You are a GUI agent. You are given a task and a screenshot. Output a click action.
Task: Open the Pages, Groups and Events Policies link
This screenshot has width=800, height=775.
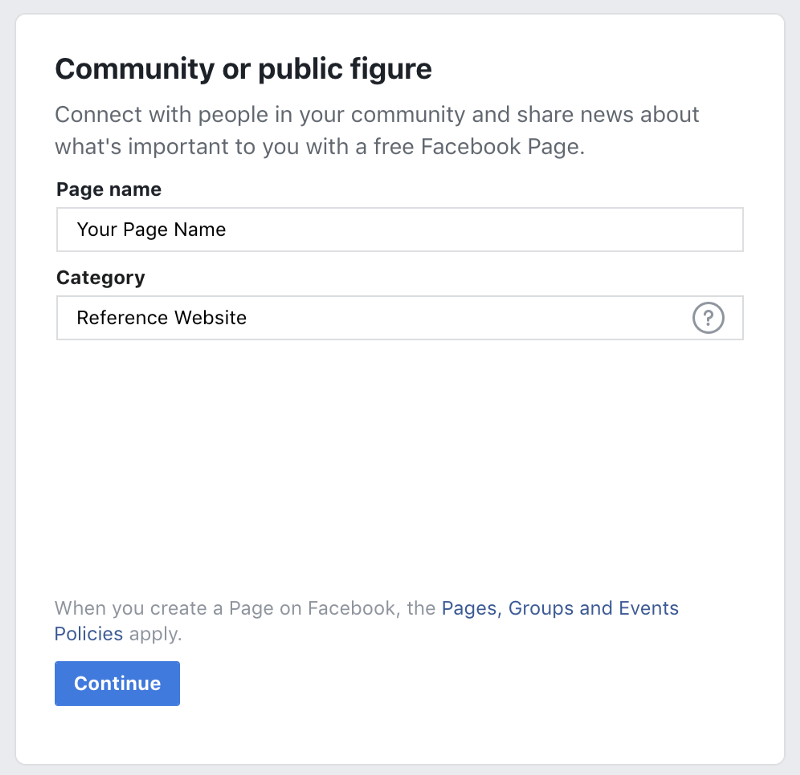(559, 608)
